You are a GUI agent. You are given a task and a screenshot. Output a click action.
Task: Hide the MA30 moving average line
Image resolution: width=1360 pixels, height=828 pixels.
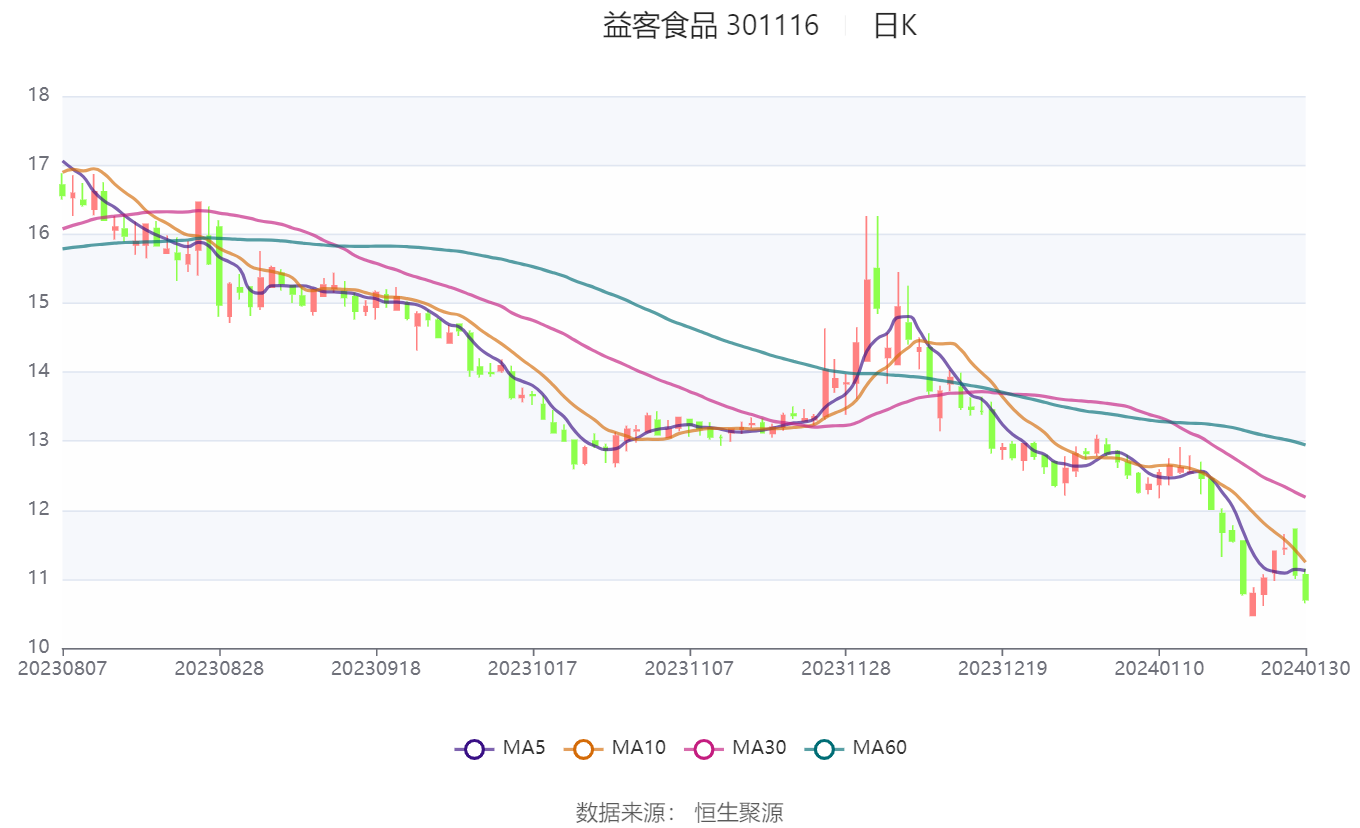tap(735, 747)
